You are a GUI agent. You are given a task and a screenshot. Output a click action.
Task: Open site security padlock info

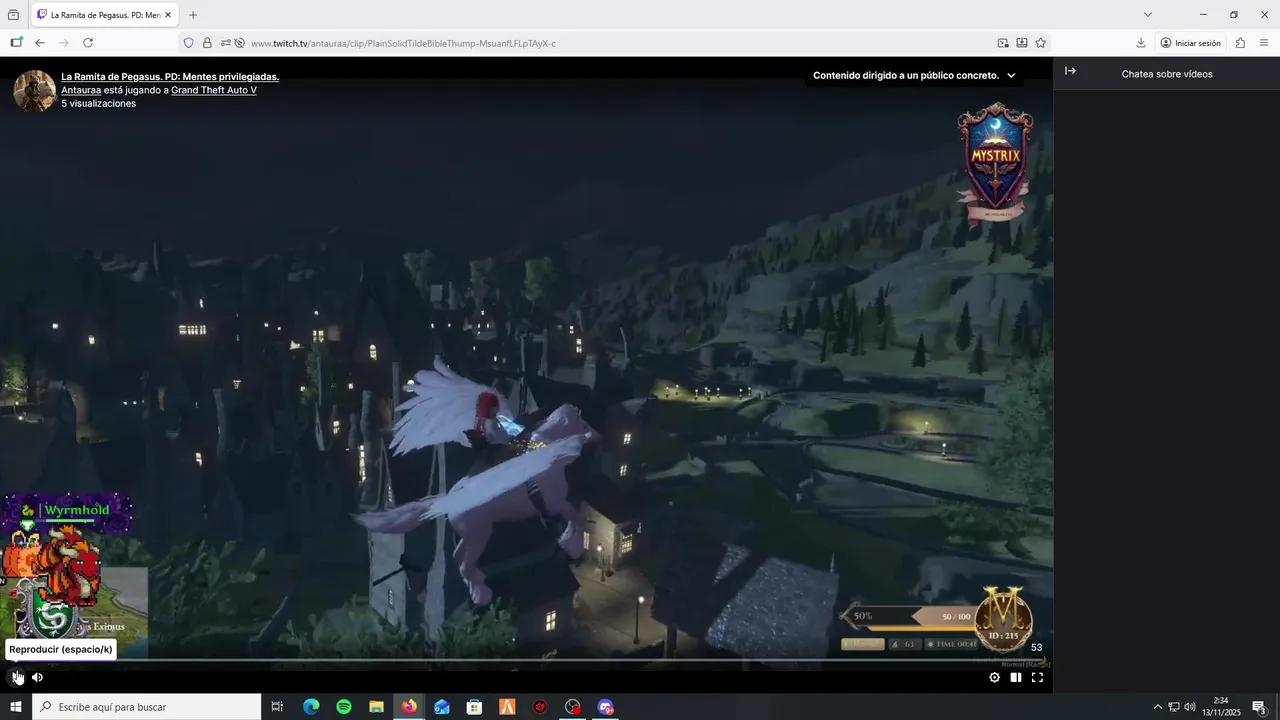tap(207, 43)
